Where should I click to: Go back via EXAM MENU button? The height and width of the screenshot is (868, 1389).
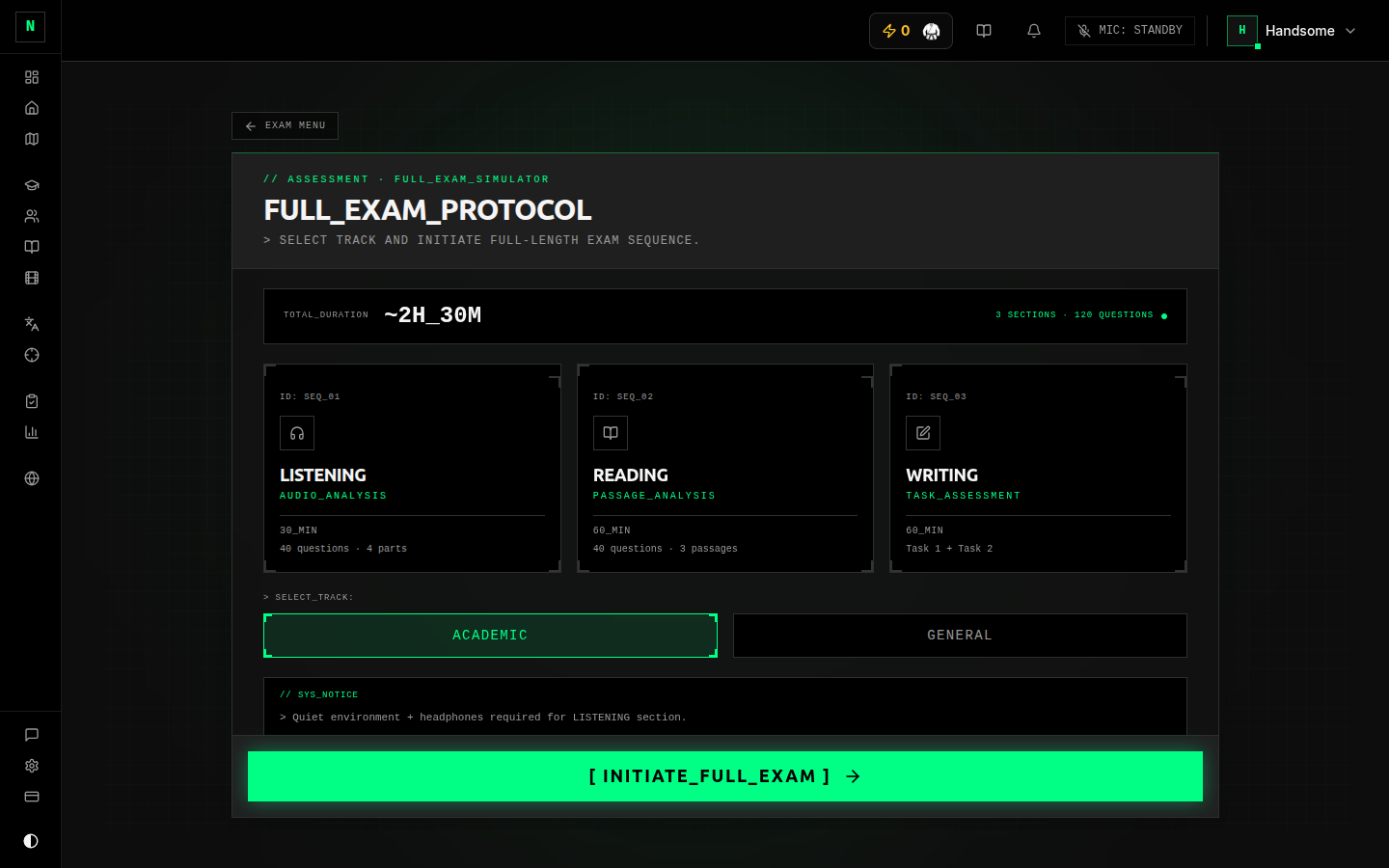(285, 125)
